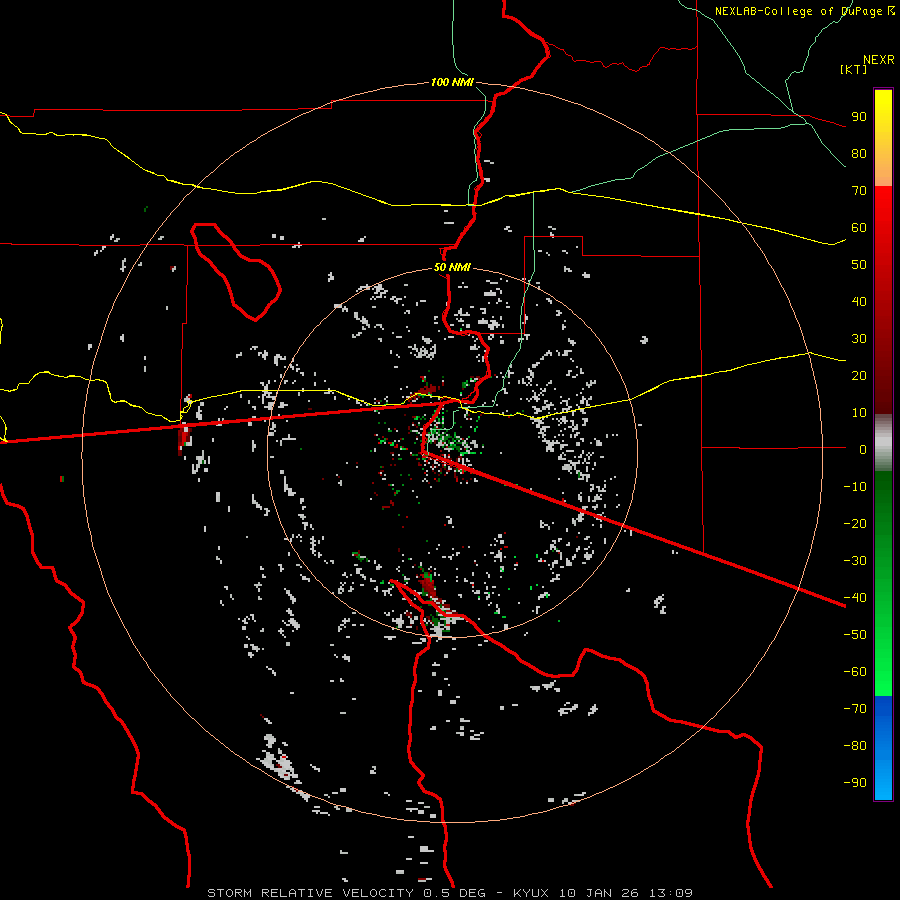Click the positive 40 scale label
This screenshot has width=900, height=900.
click(859, 302)
